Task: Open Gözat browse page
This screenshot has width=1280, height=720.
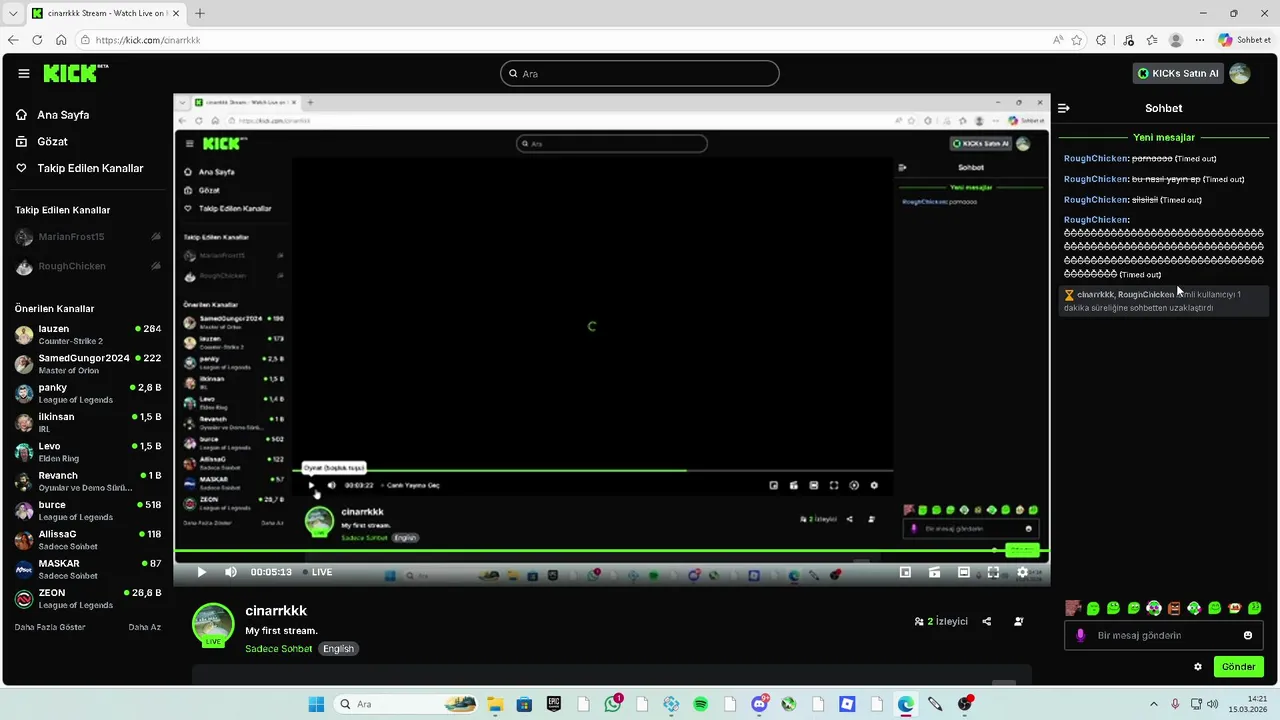Action: 52,142
